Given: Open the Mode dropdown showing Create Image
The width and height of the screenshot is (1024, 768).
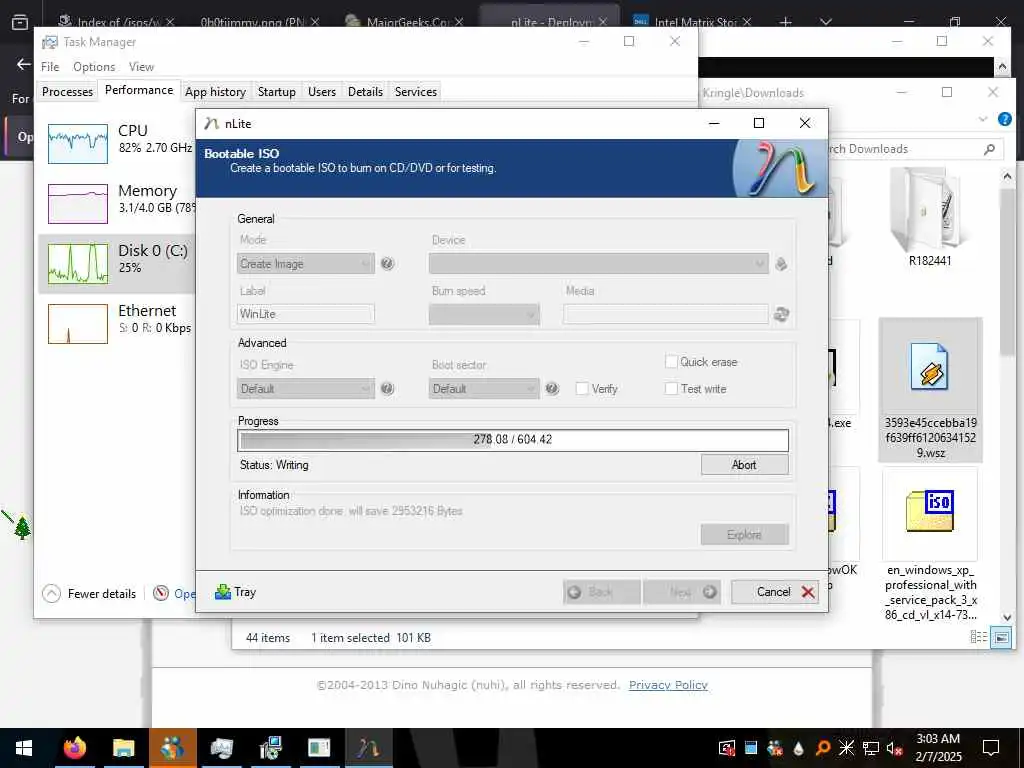Looking at the screenshot, I should (x=306, y=264).
